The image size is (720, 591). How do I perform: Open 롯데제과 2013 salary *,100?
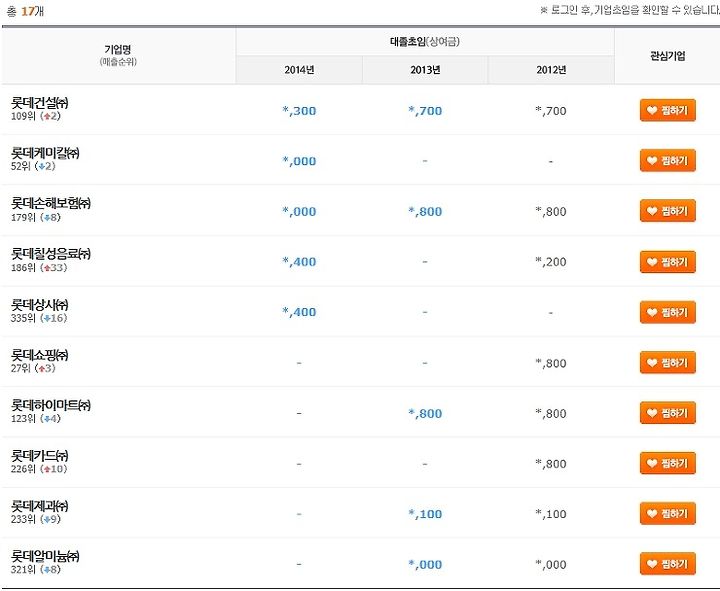tap(425, 514)
